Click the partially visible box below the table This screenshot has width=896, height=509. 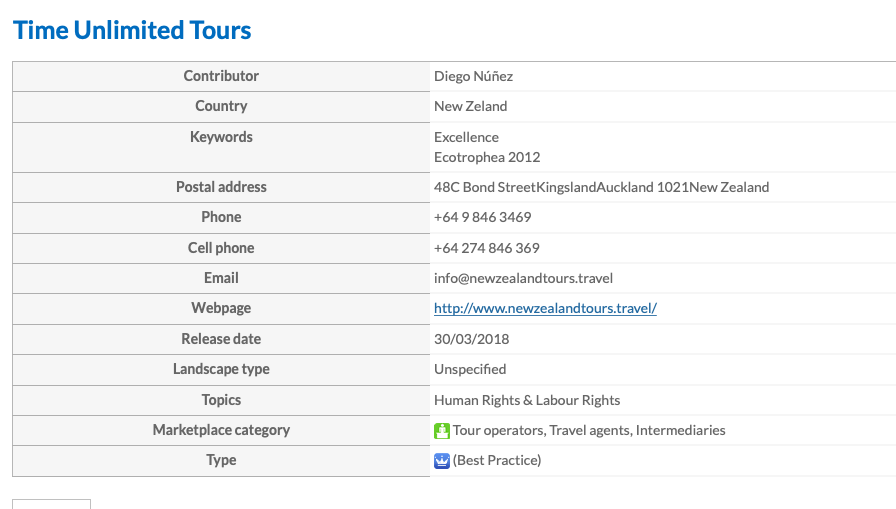pyautogui.click(x=51, y=504)
